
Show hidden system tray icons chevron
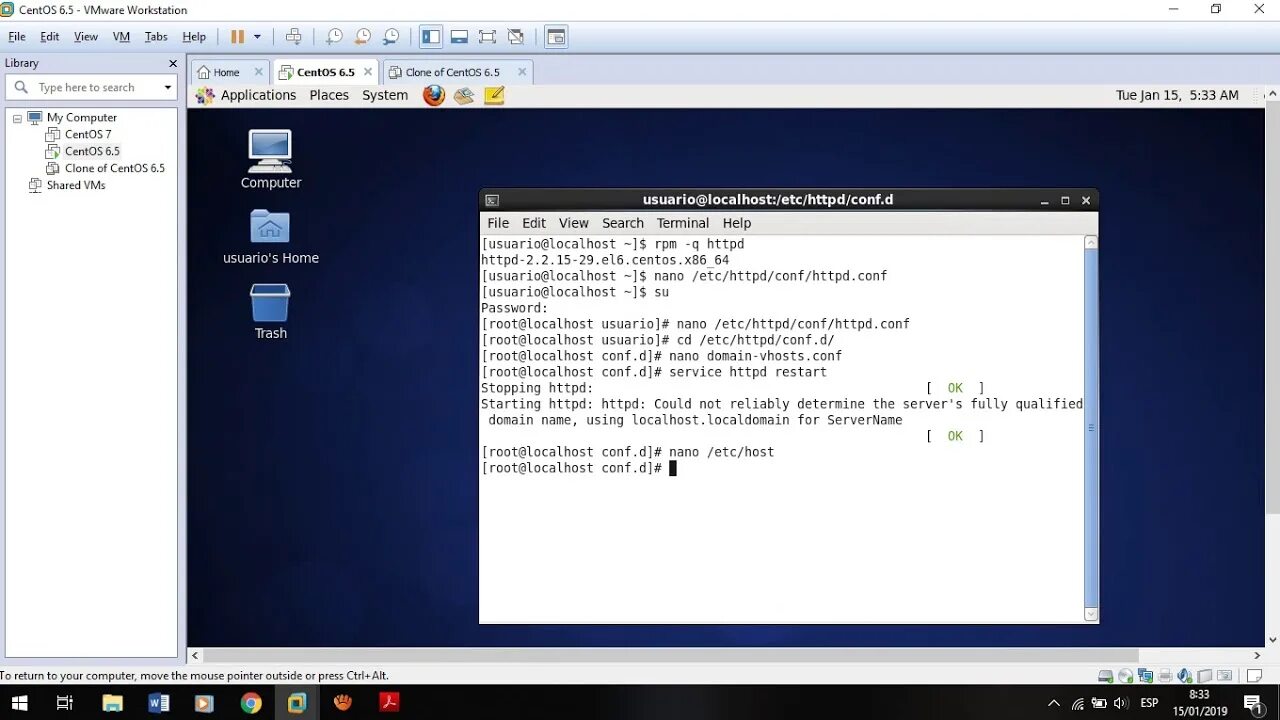coord(1054,703)
